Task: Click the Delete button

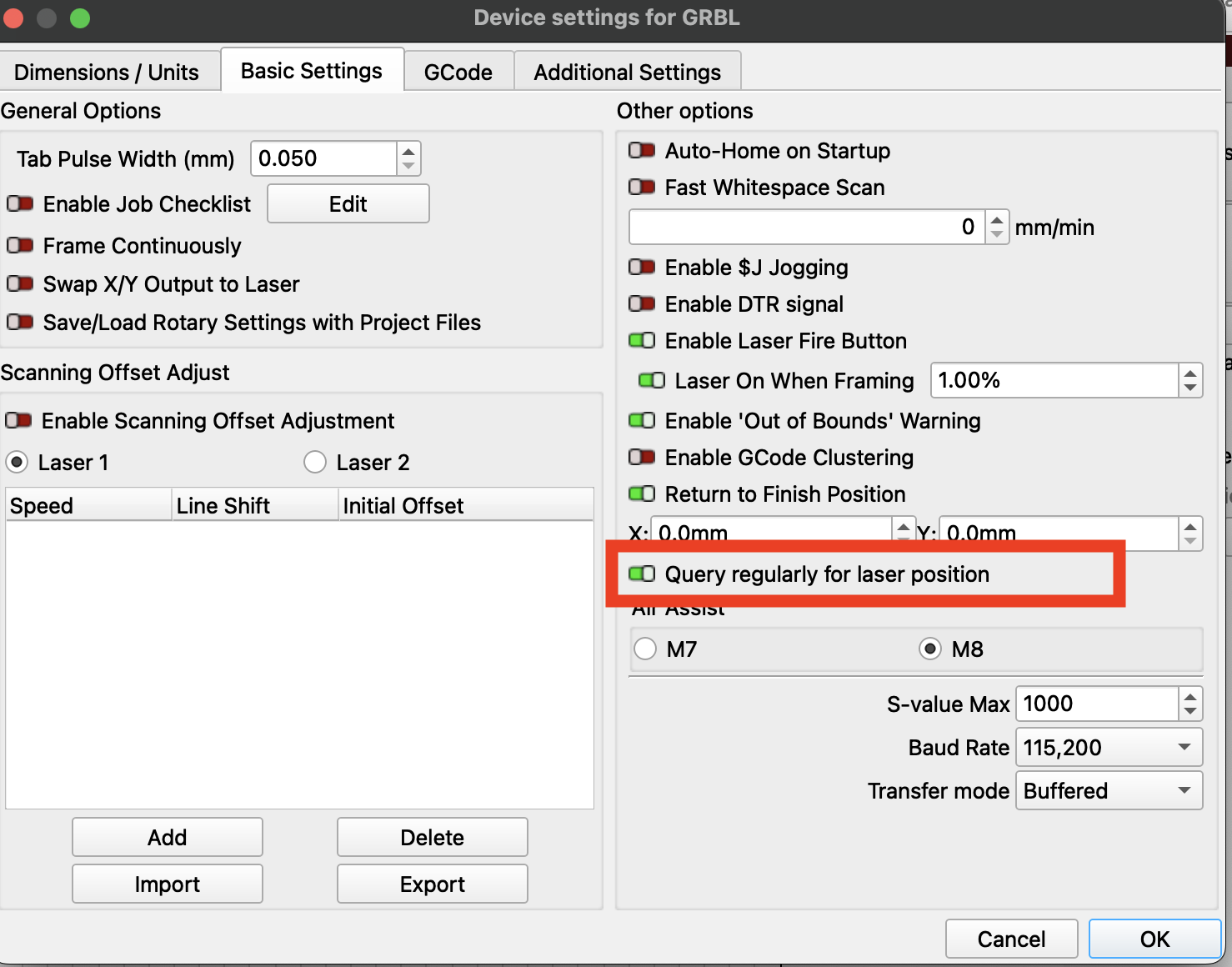Action: click(433, 837)
